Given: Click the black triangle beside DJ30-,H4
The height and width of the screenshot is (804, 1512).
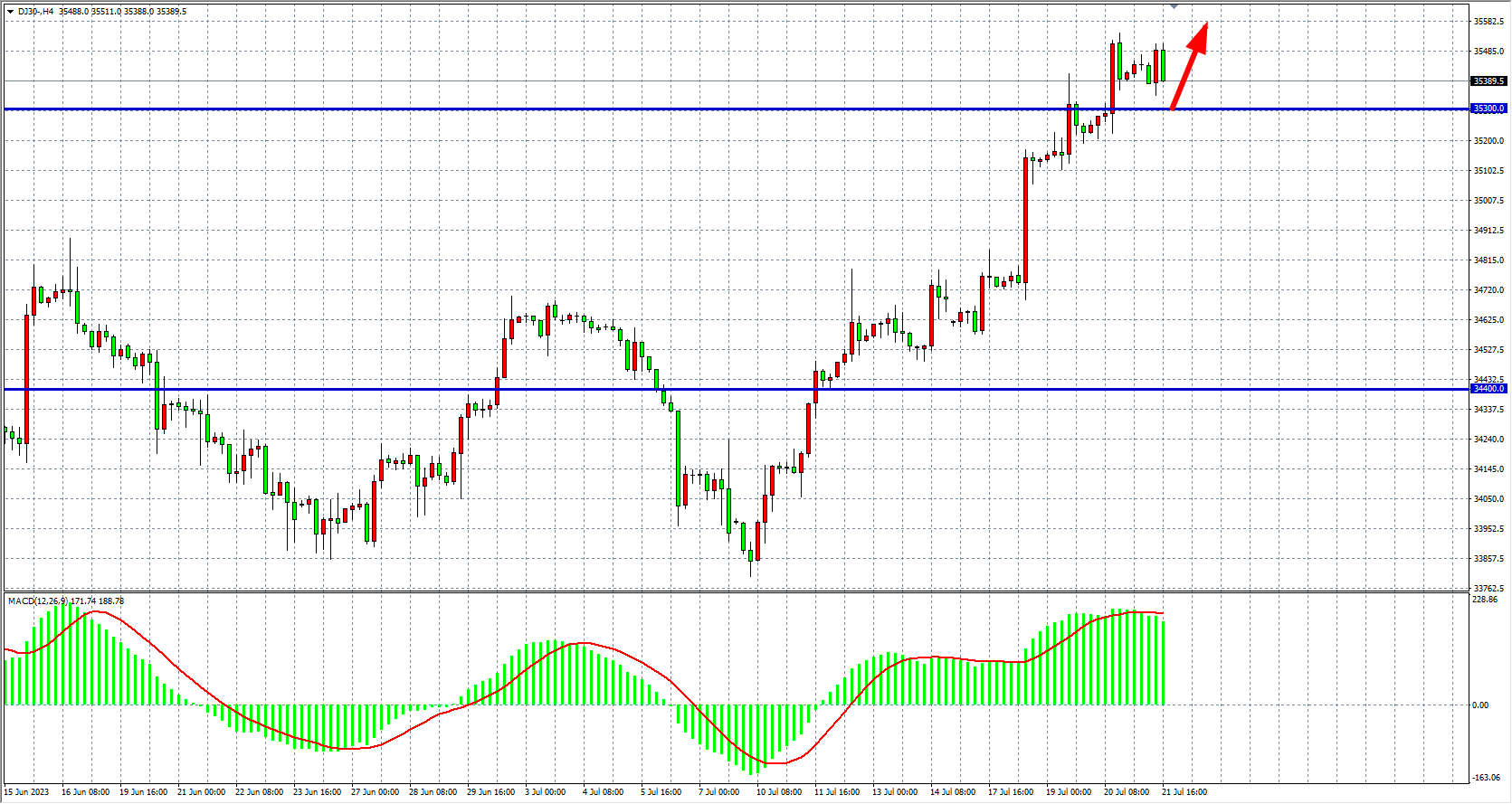Looking at the screenshot, I should coord(10,12).
